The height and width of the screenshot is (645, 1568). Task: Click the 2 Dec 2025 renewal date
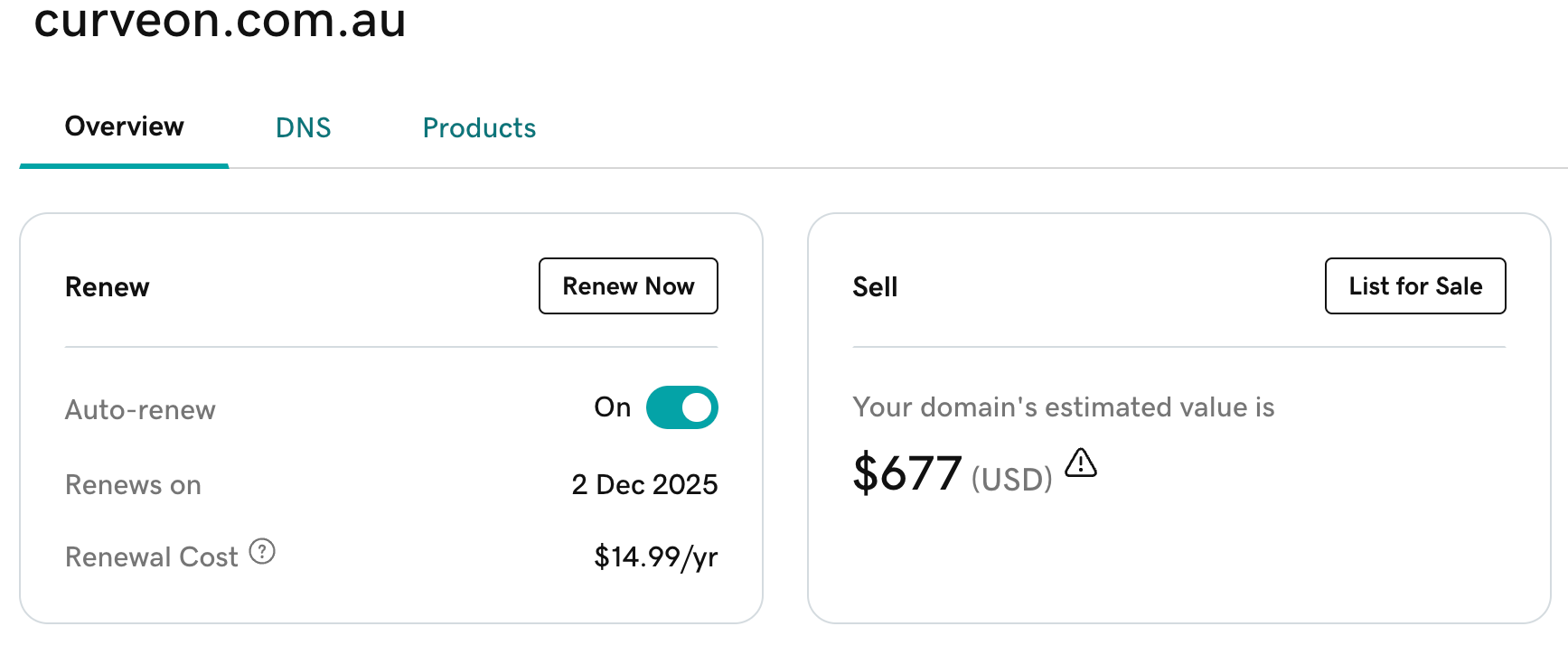click(644, 485)
